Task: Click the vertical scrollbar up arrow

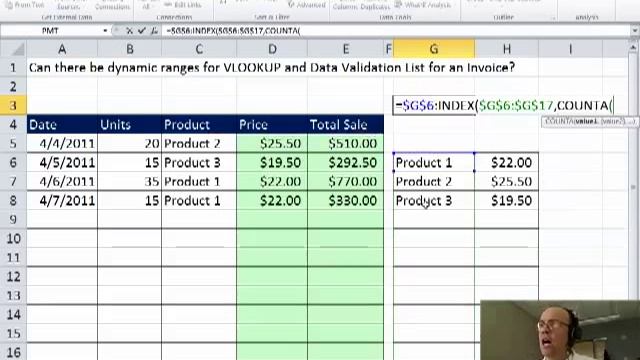Action: tap(634, 48)
